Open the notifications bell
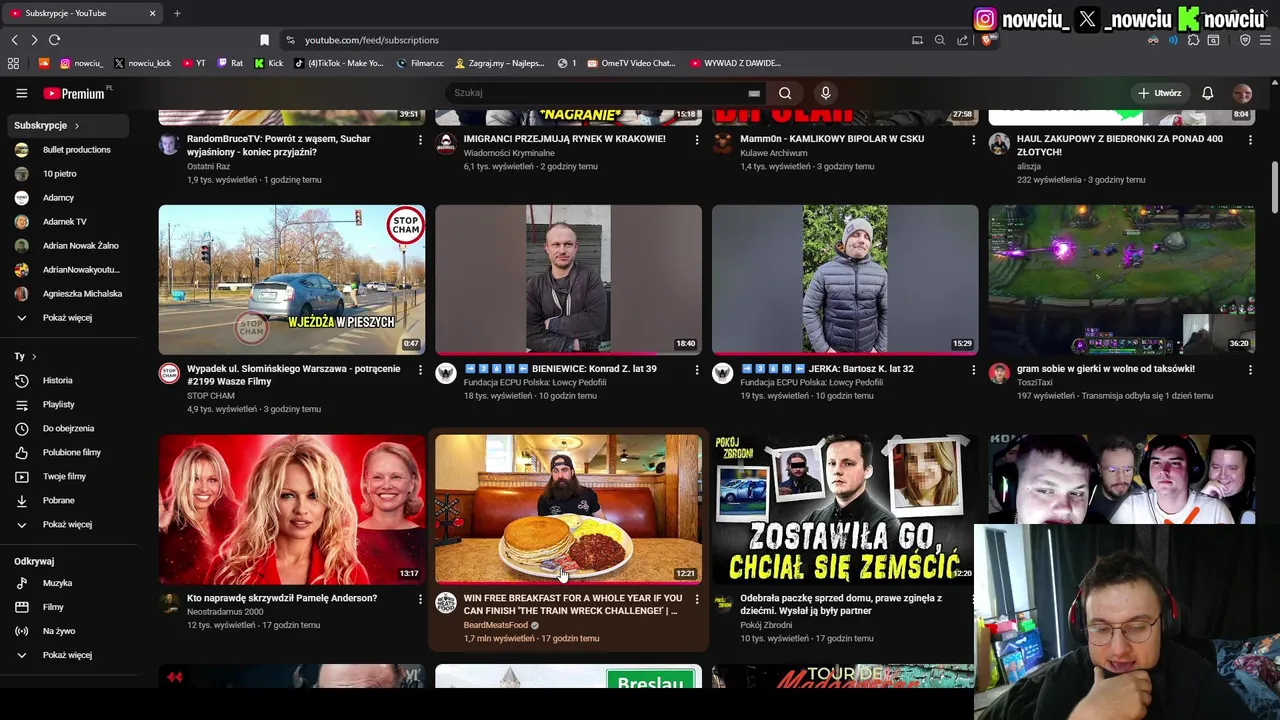The width and height of the screenshot is (1280, 720). click(x=1208, y=93)
